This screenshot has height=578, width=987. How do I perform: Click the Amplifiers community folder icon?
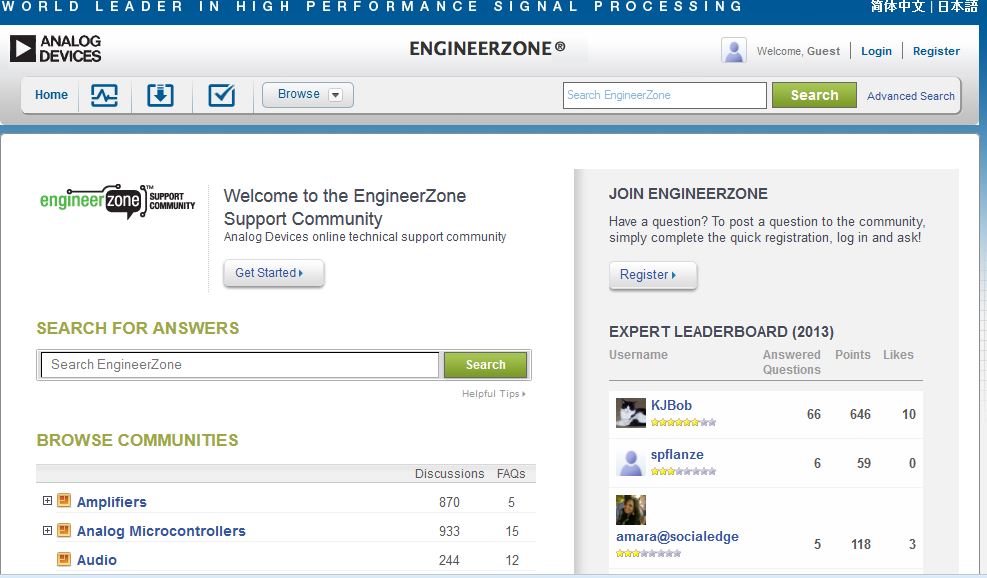point(64,501)
